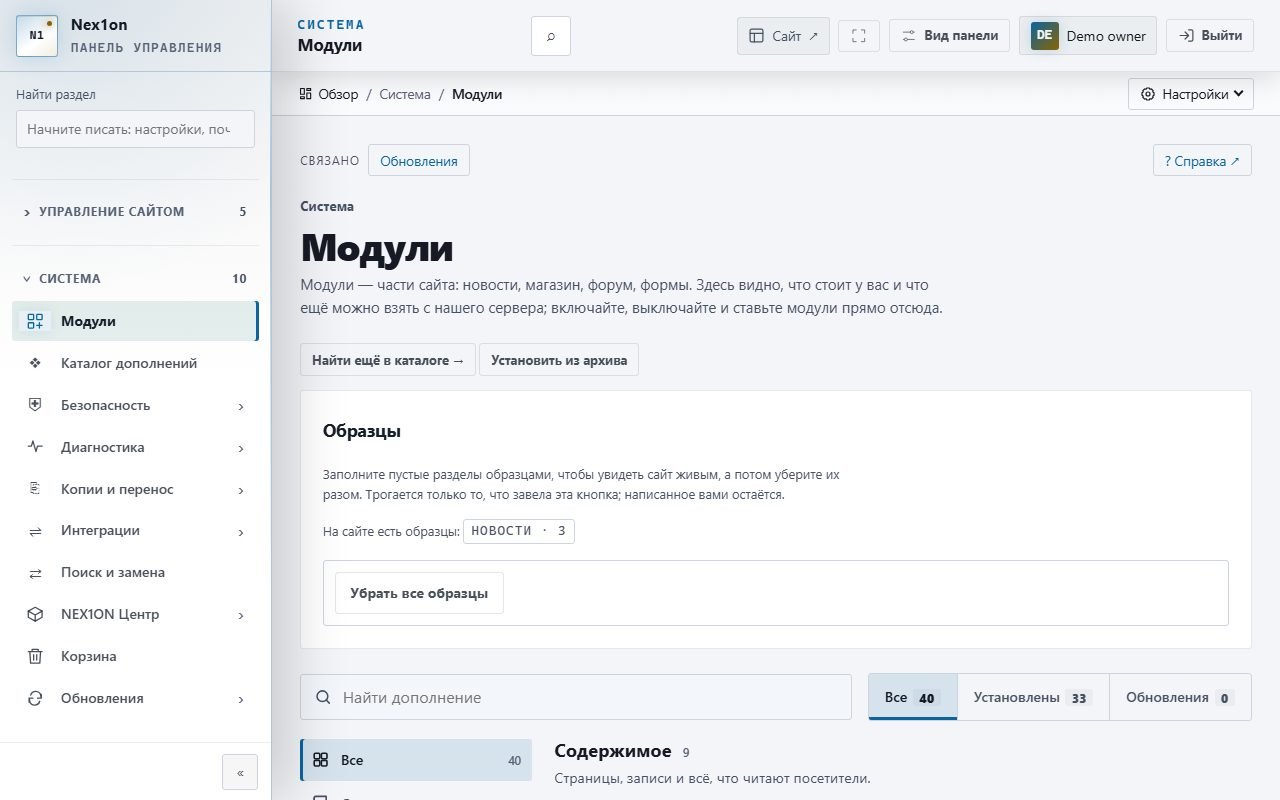Click the Поиск и замена icon
Image resolution: width=1280 pixels, height=800 pixels.
click(x=35, y=573)
